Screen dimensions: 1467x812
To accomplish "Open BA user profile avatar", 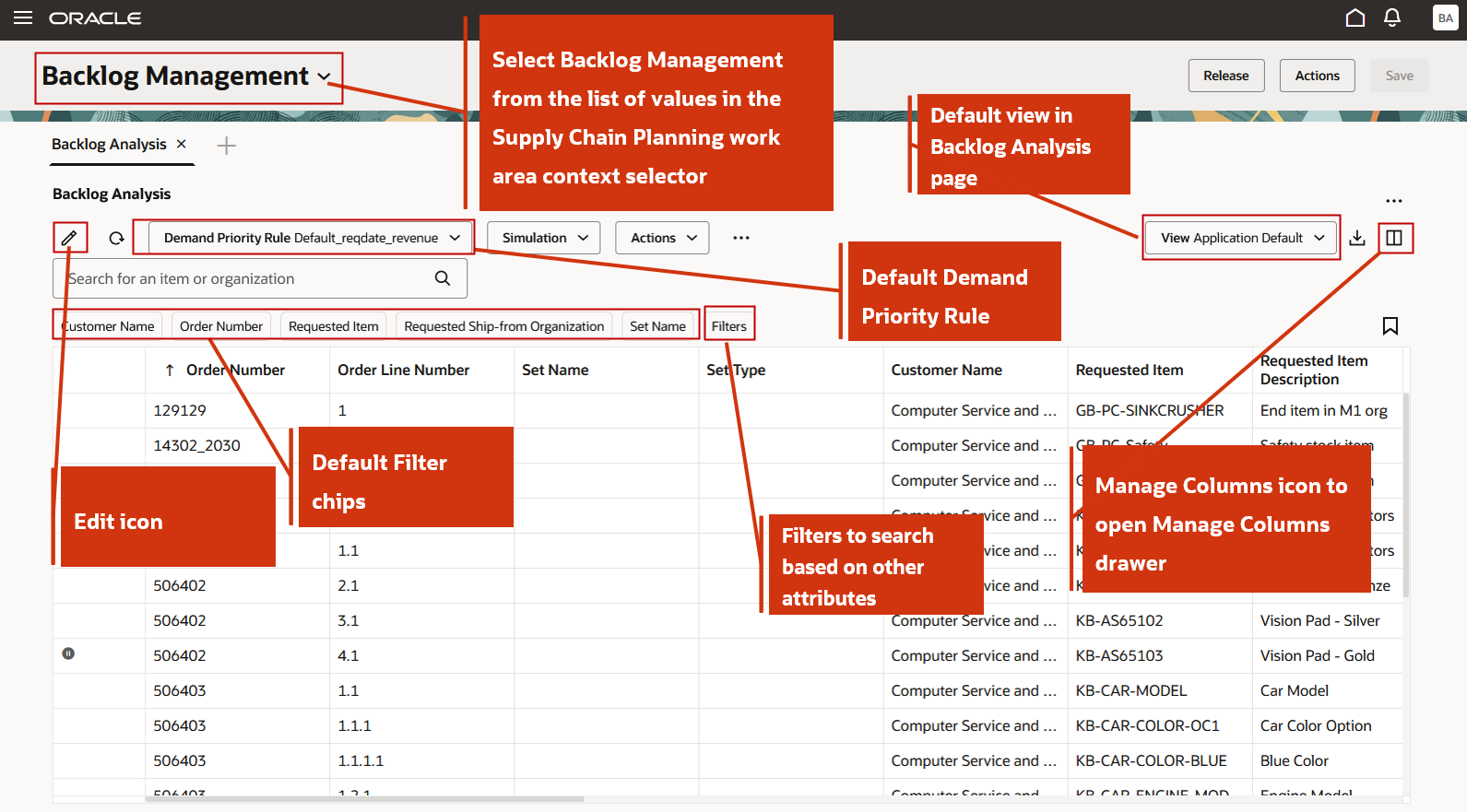I will click(x=1445, y=18).
